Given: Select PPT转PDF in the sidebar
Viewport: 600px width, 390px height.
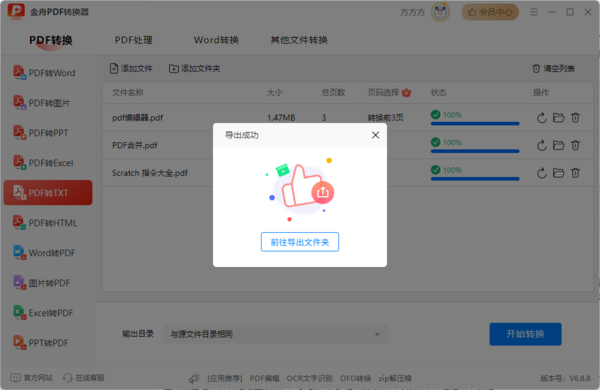Looking at the screenshot, I should click(48, 343).
